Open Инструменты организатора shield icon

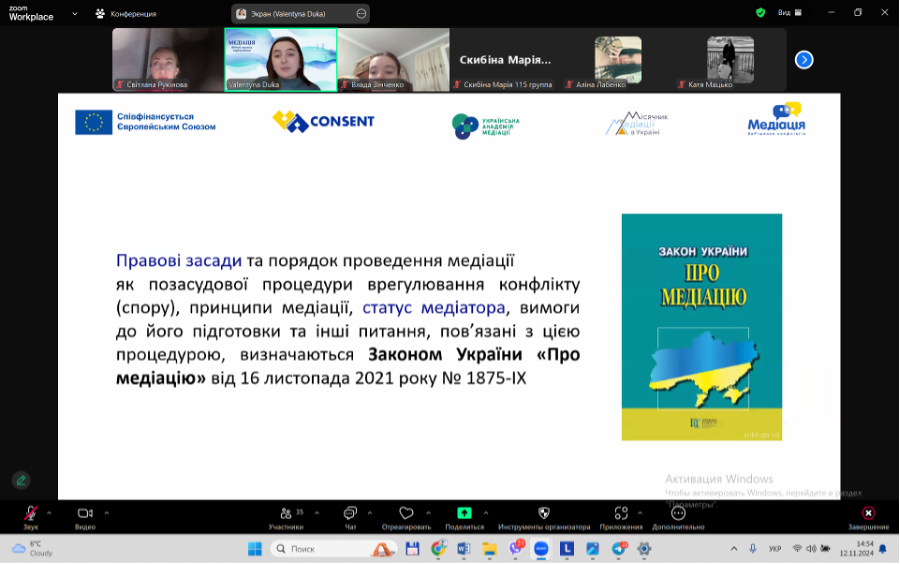544,513
